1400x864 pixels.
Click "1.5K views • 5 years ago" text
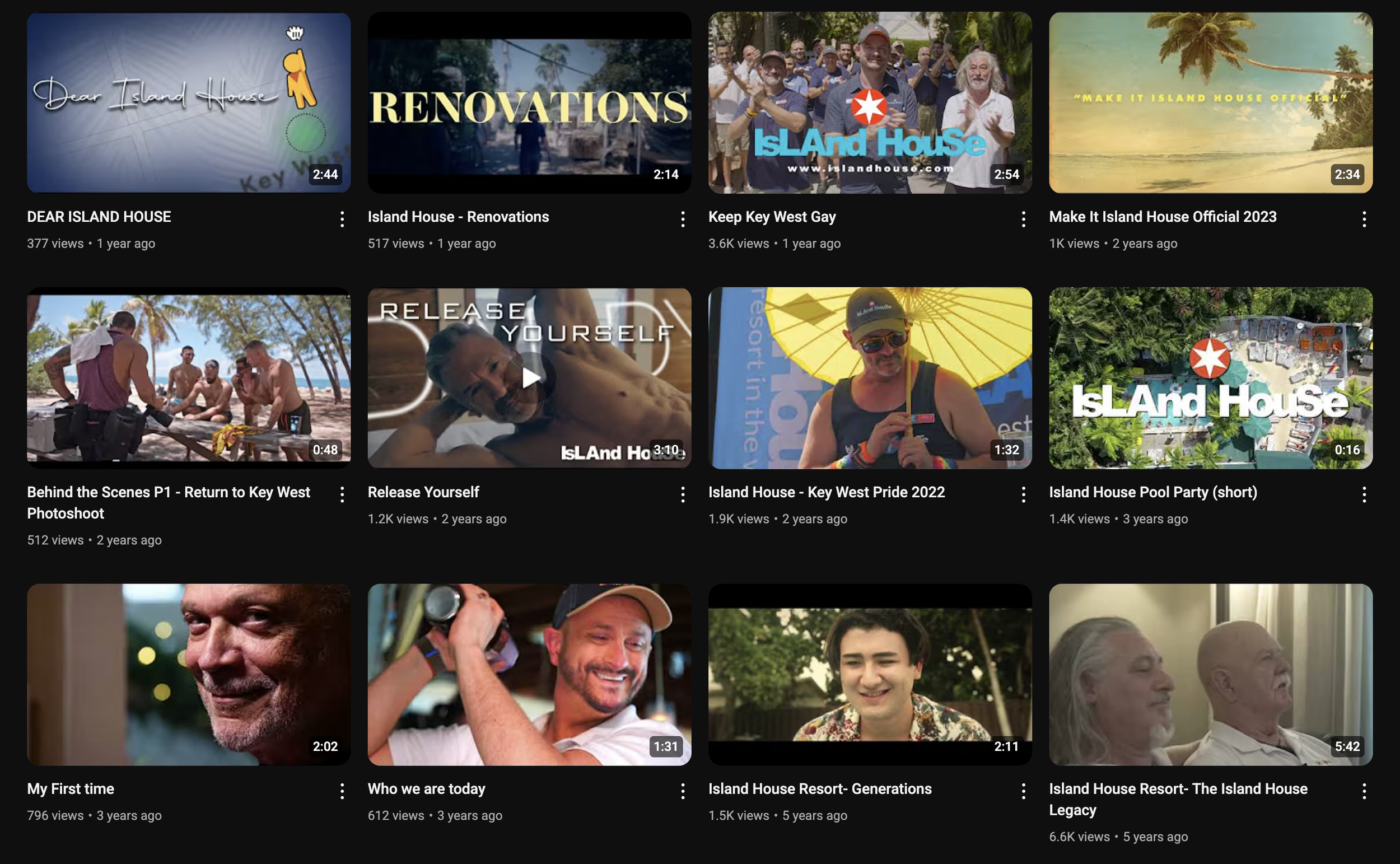778,815
